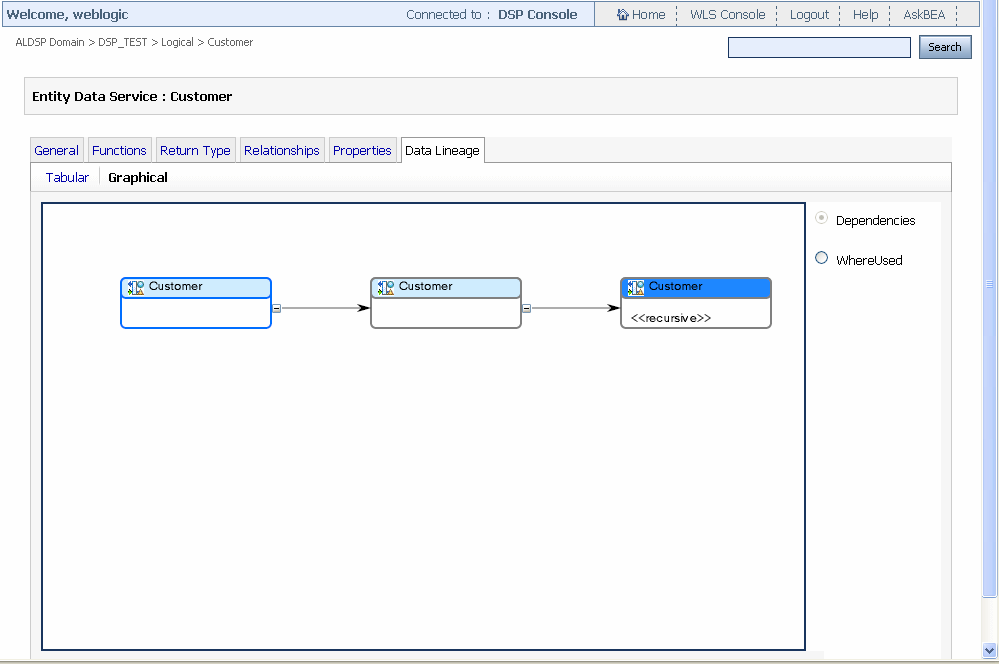
Task: Open the General tab
Action: 57,150
